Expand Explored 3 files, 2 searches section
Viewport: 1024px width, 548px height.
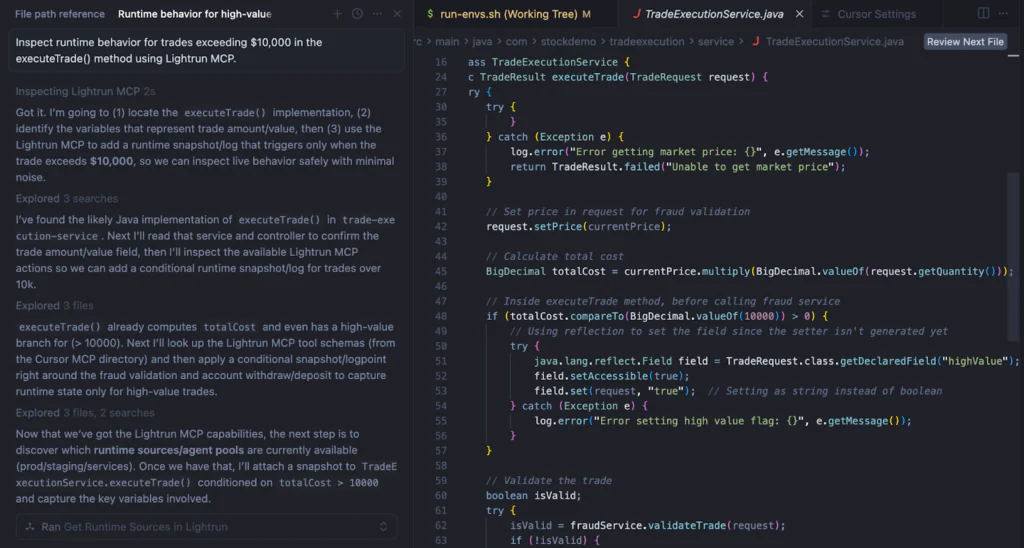[85, 413]
